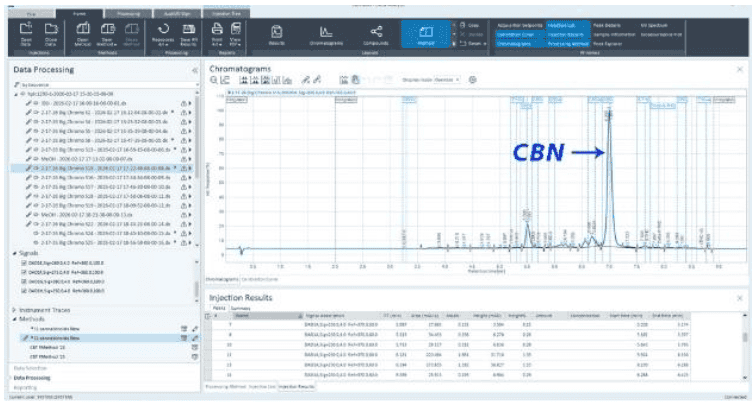Switch to the Injection Results bottom tab

296,385
